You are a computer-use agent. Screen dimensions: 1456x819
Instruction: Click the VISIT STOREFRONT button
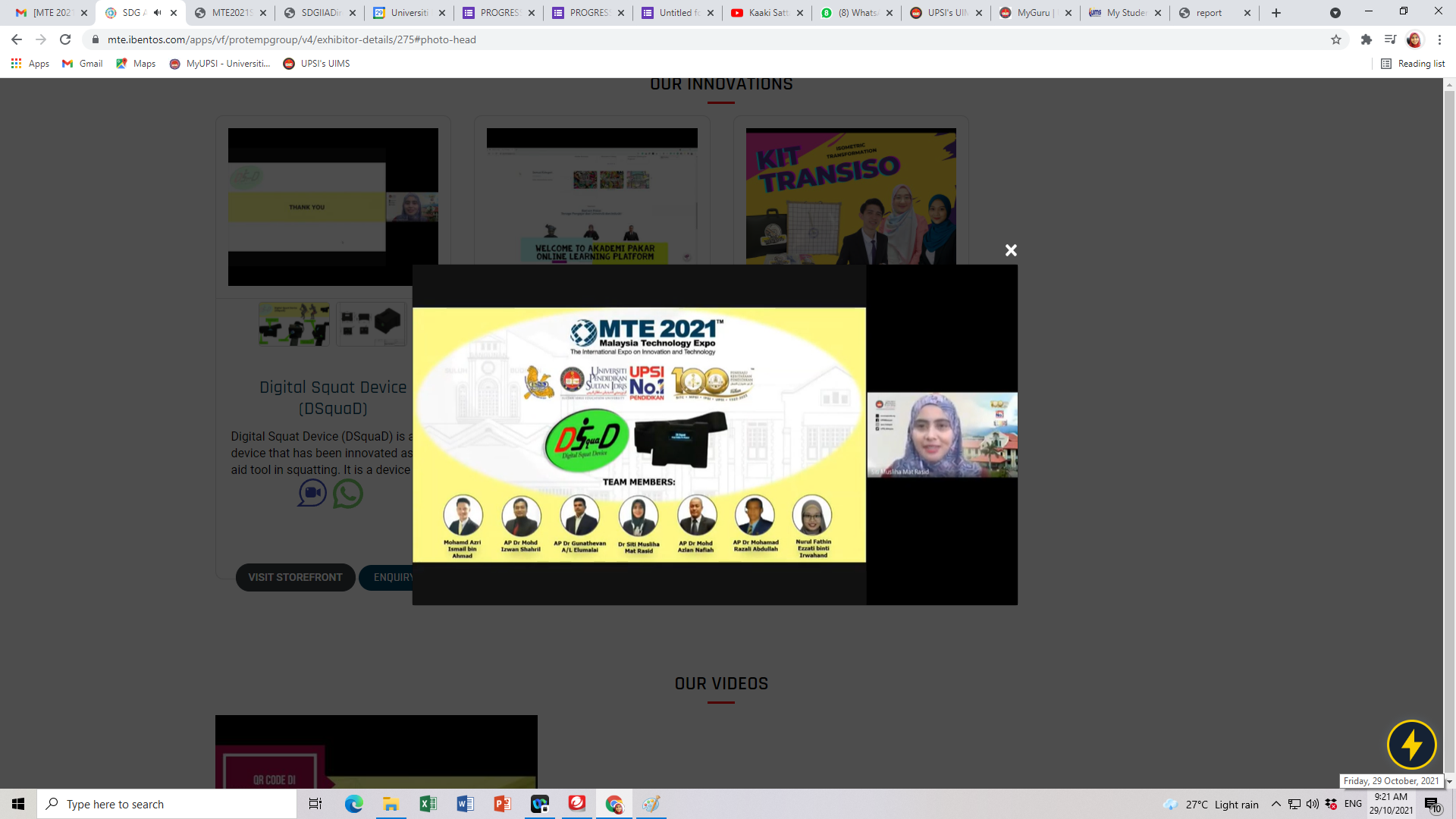point(295,577)
